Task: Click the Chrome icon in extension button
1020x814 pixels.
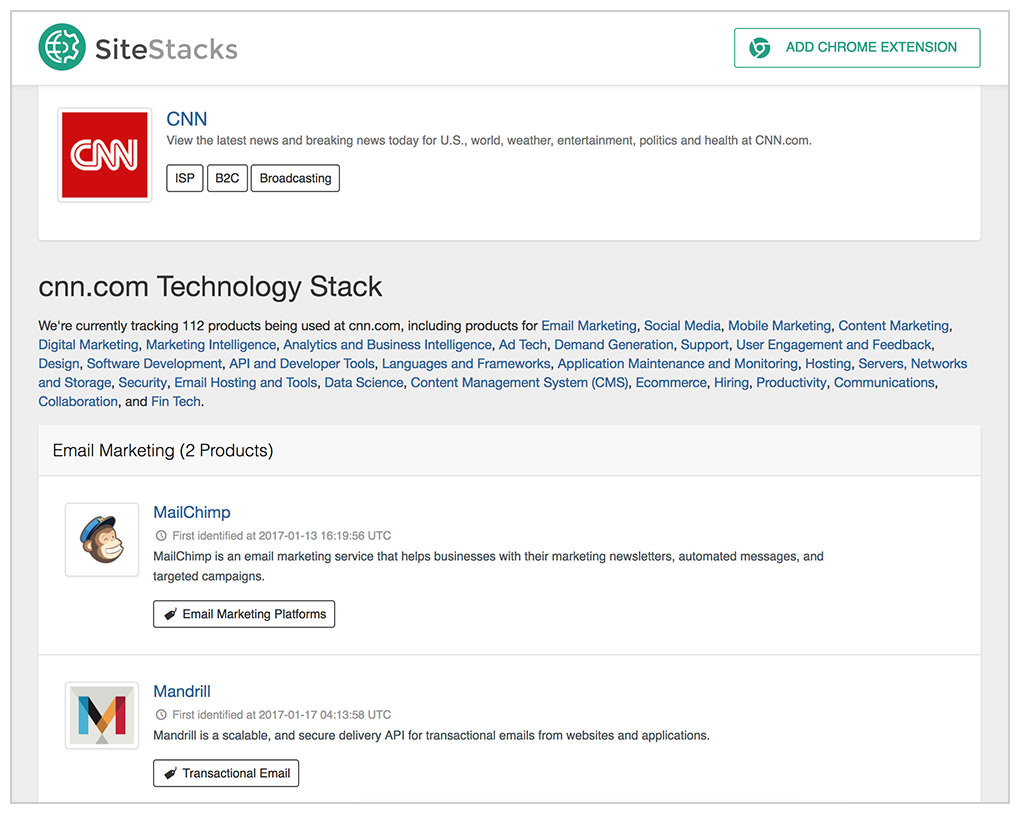Action: point(759,47)
